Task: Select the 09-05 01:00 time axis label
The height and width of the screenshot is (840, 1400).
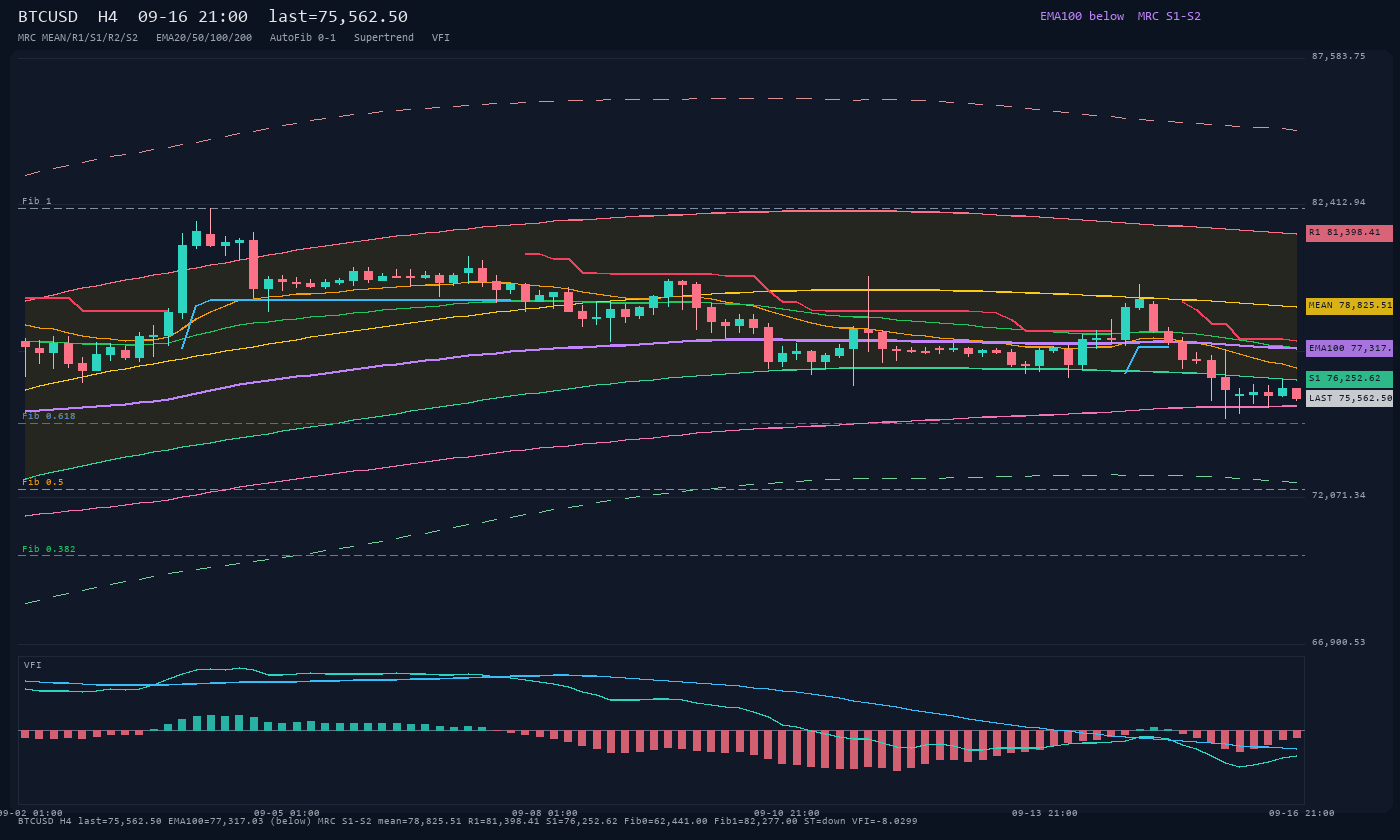Action: pyautogui.click(x=287, y=813)
